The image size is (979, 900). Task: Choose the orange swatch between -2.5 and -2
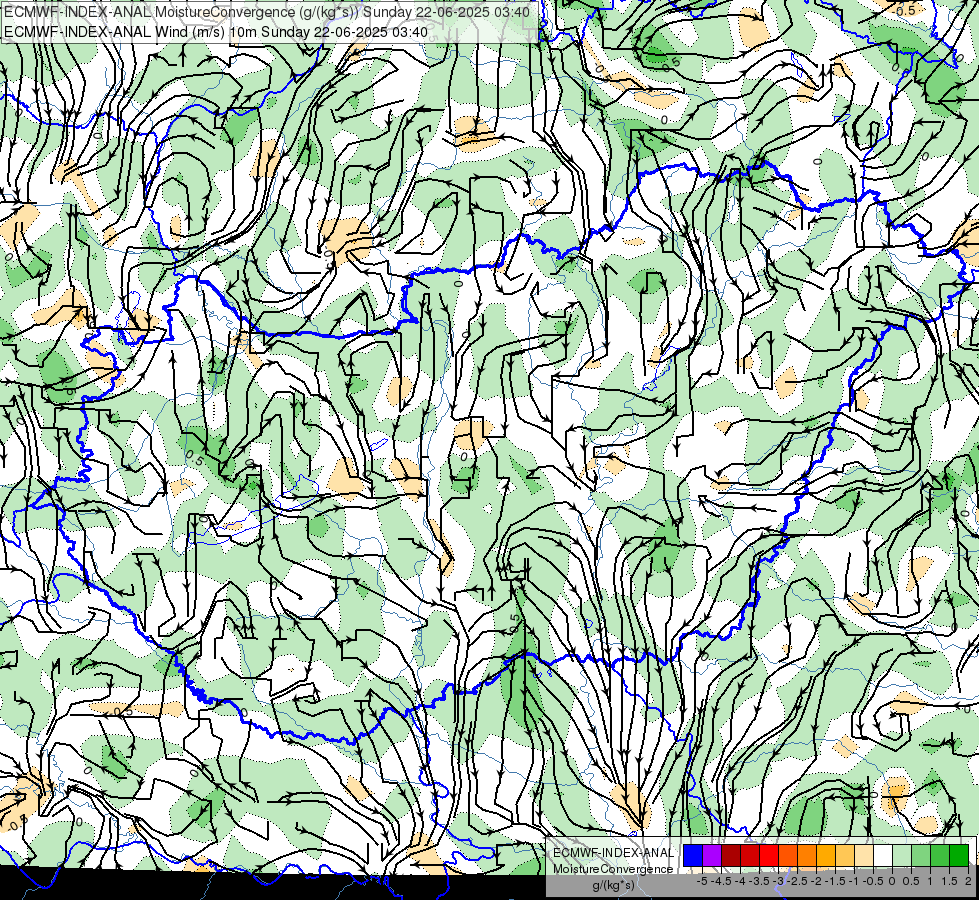tap(807, 856)
